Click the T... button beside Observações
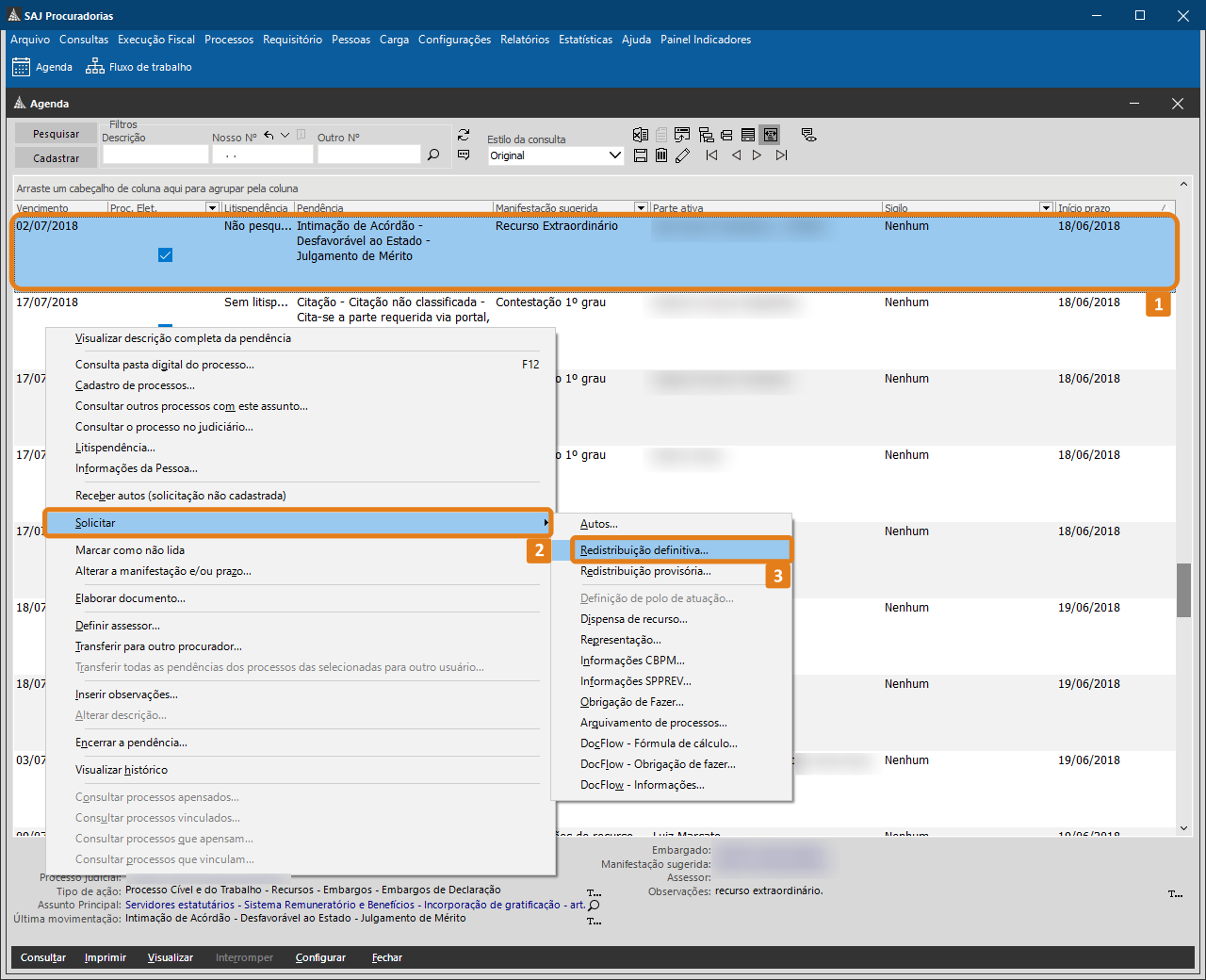1206x980 pixels. tap(1176, 893)
